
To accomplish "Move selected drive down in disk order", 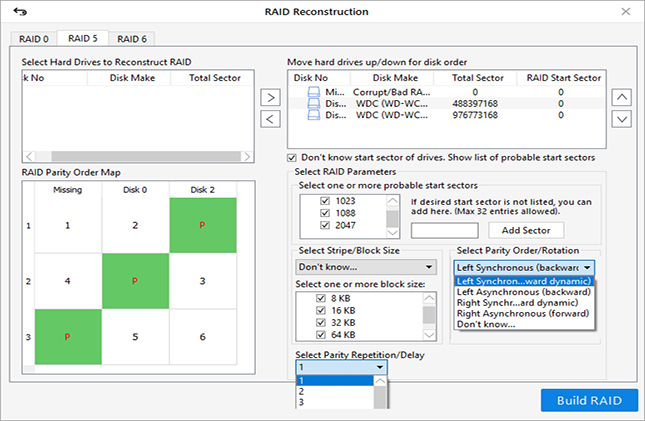I will pos(621,119).
